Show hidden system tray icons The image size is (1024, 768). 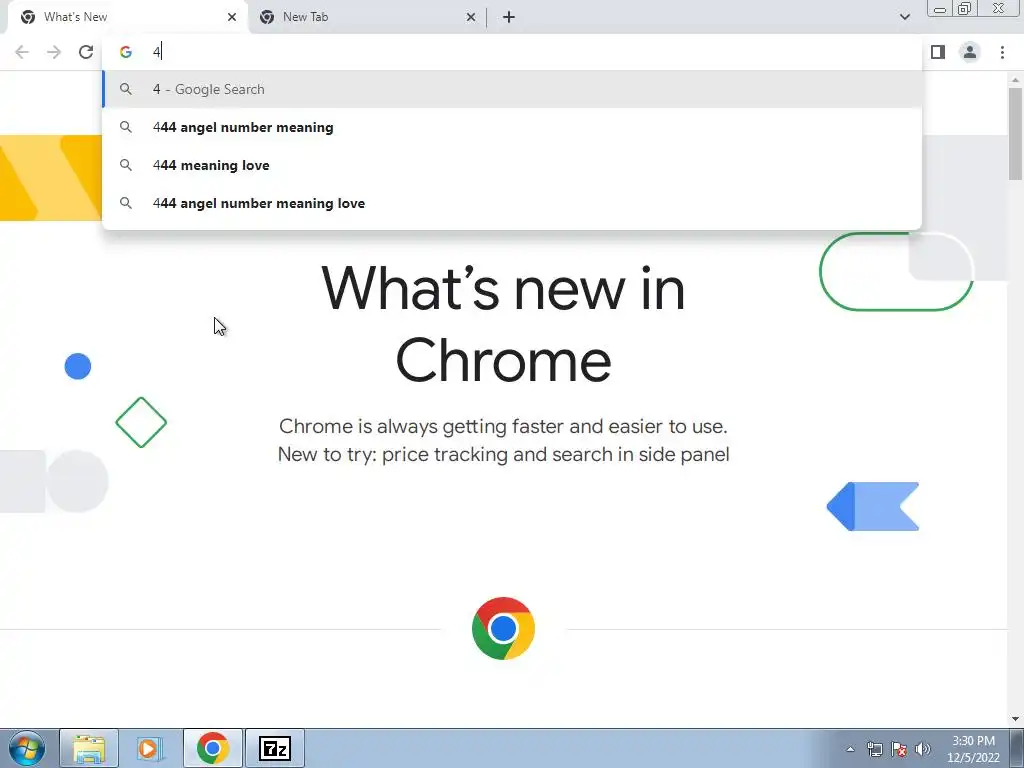click(x=850, y=749)
